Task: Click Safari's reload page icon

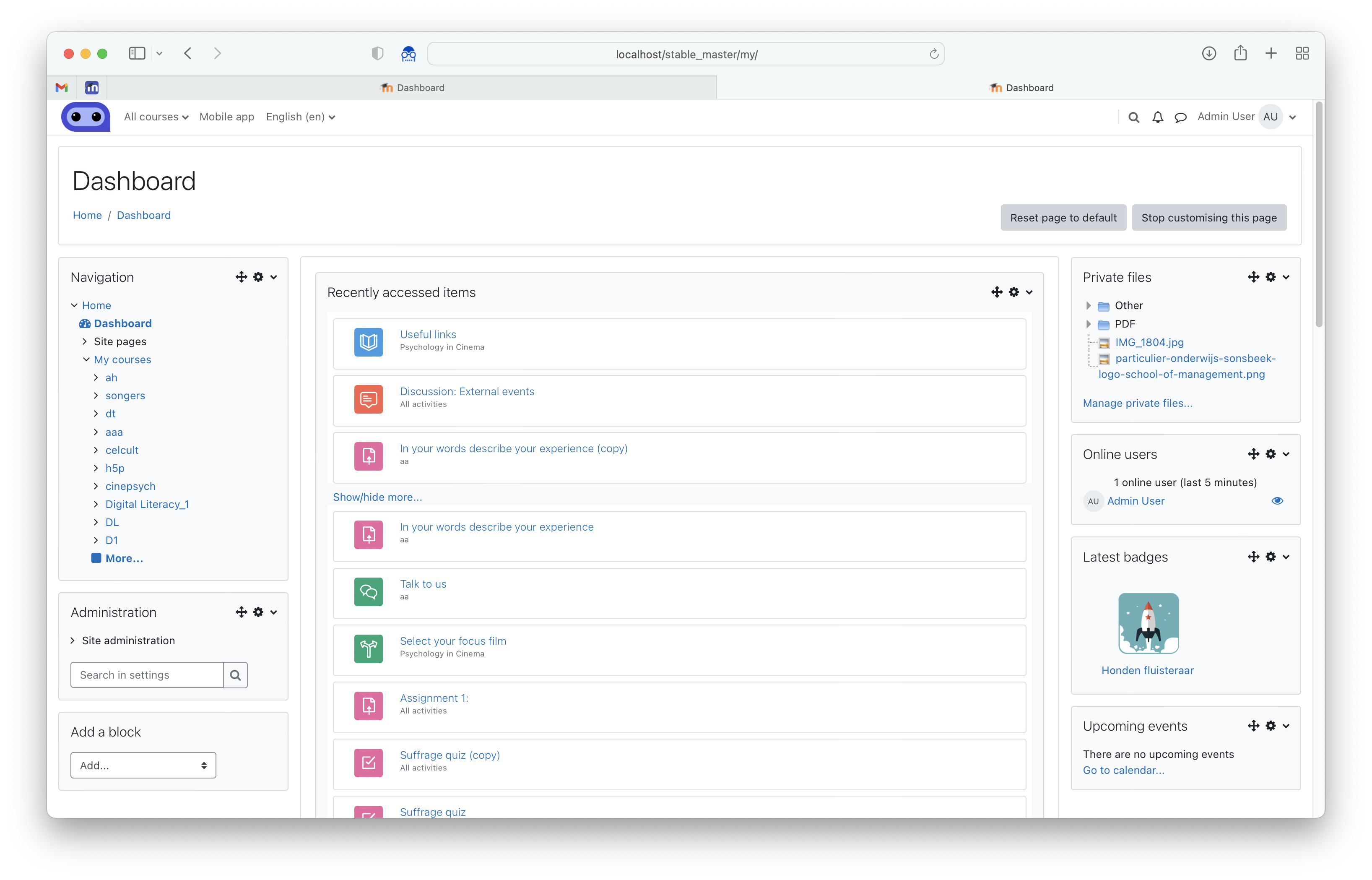Action: pos(933,54)
